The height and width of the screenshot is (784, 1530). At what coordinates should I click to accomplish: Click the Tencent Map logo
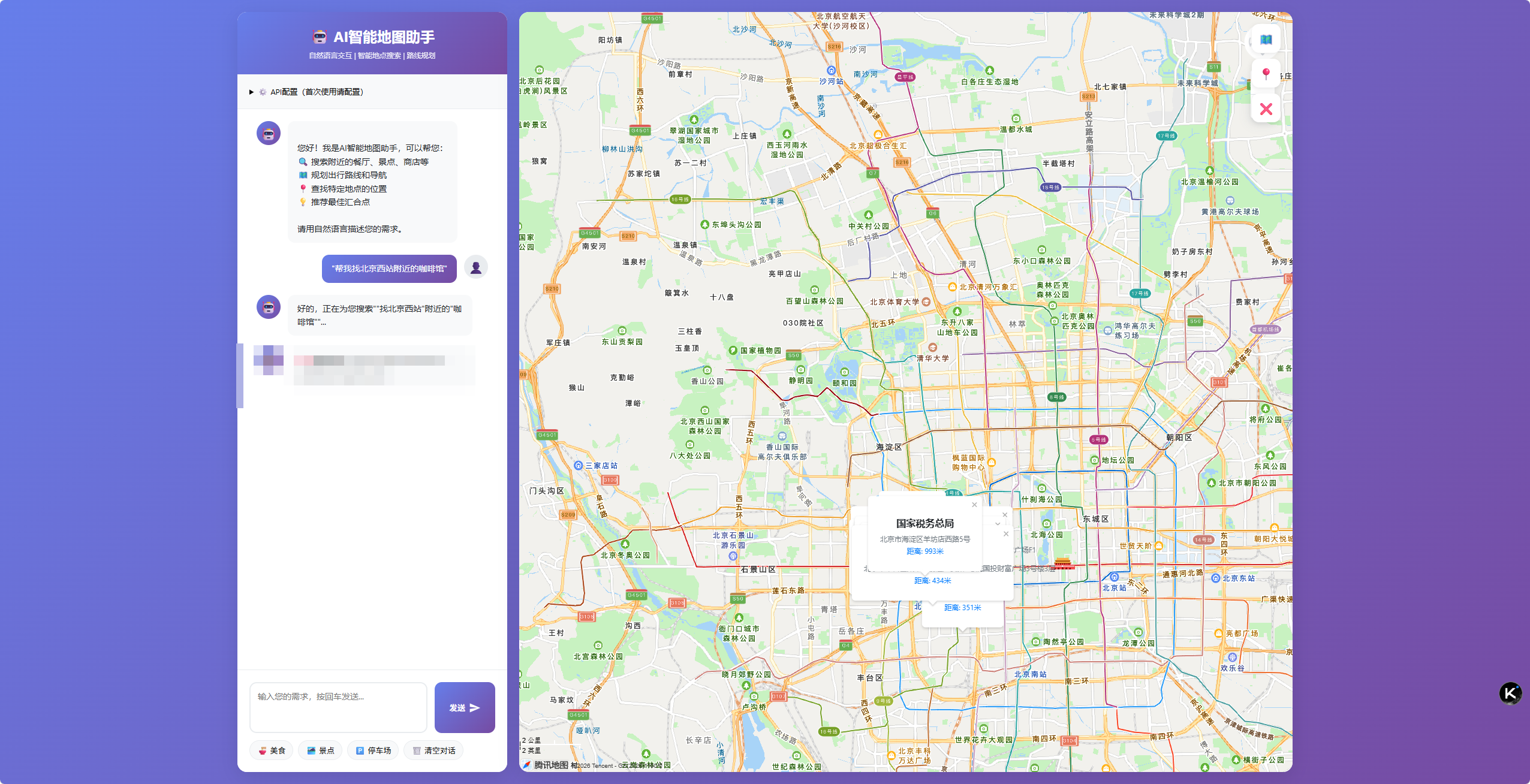(x=545, y=765)
